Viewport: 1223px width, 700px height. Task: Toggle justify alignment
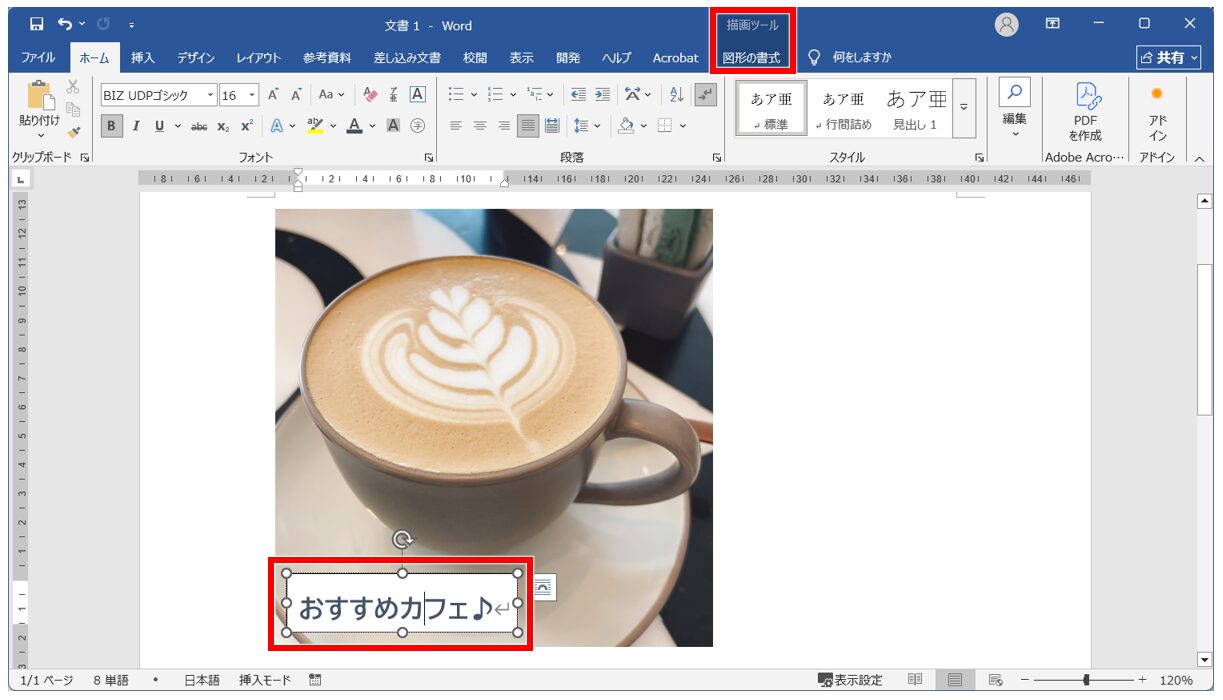coord(529,126)
